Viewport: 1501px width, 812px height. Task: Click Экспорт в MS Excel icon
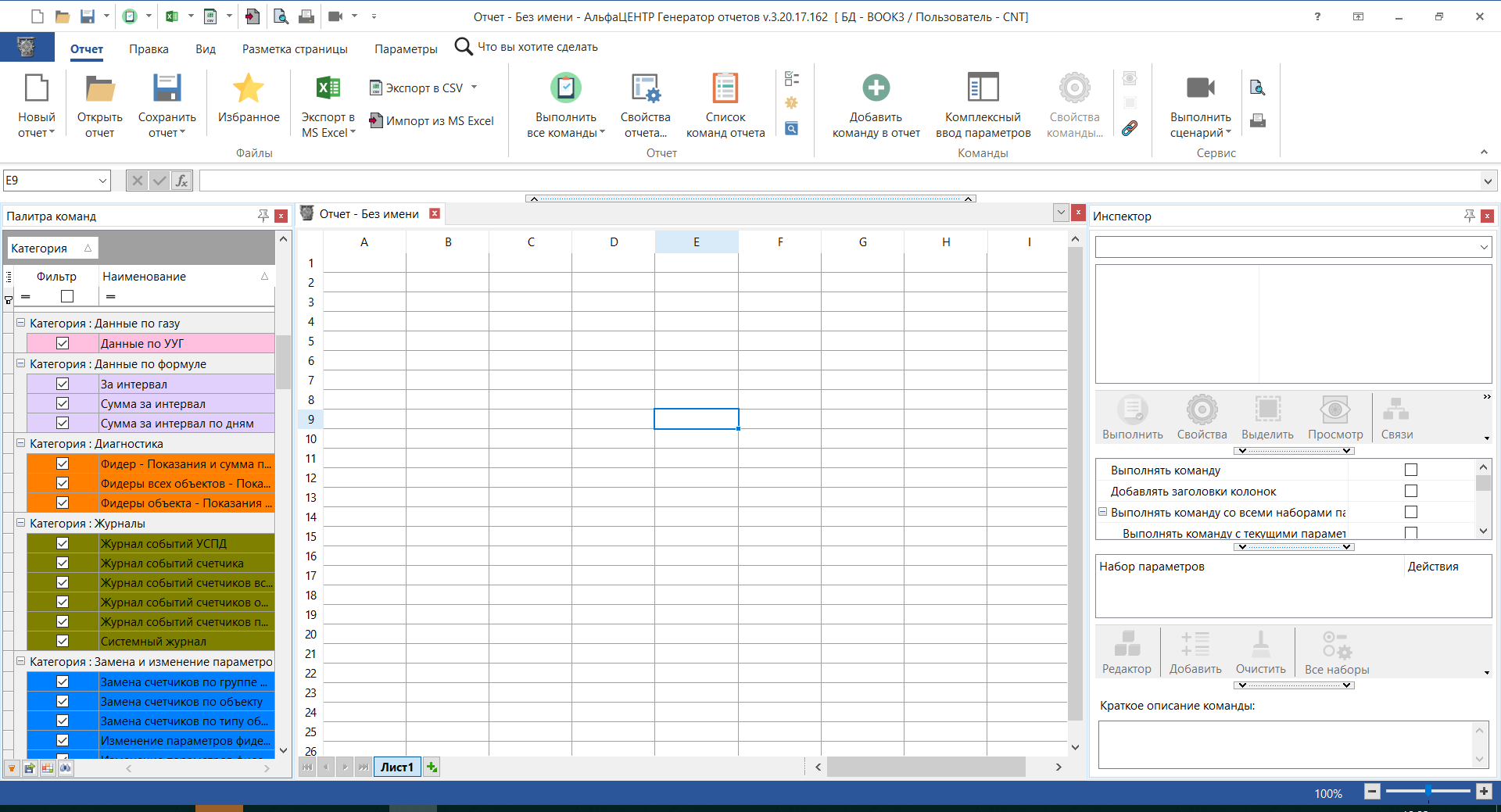click(328, 88)
